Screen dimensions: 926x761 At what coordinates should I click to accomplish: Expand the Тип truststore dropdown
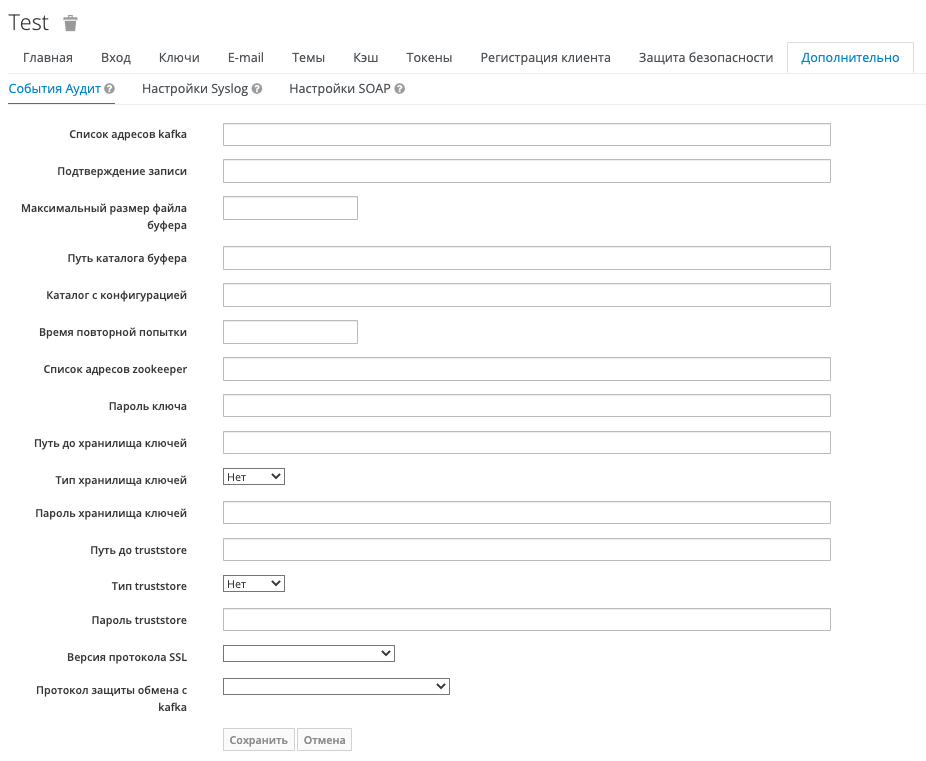(254, 584)
